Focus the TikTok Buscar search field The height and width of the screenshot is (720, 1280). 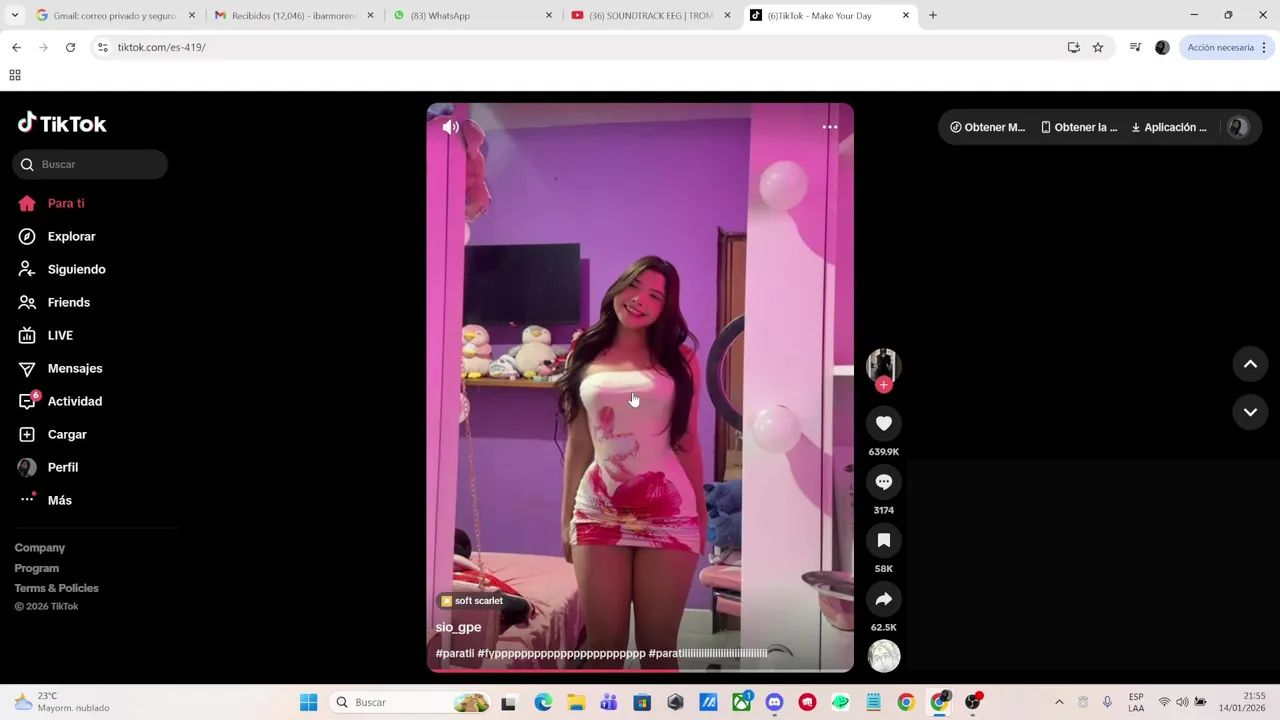pyautogui.click(x=90, y=164)
